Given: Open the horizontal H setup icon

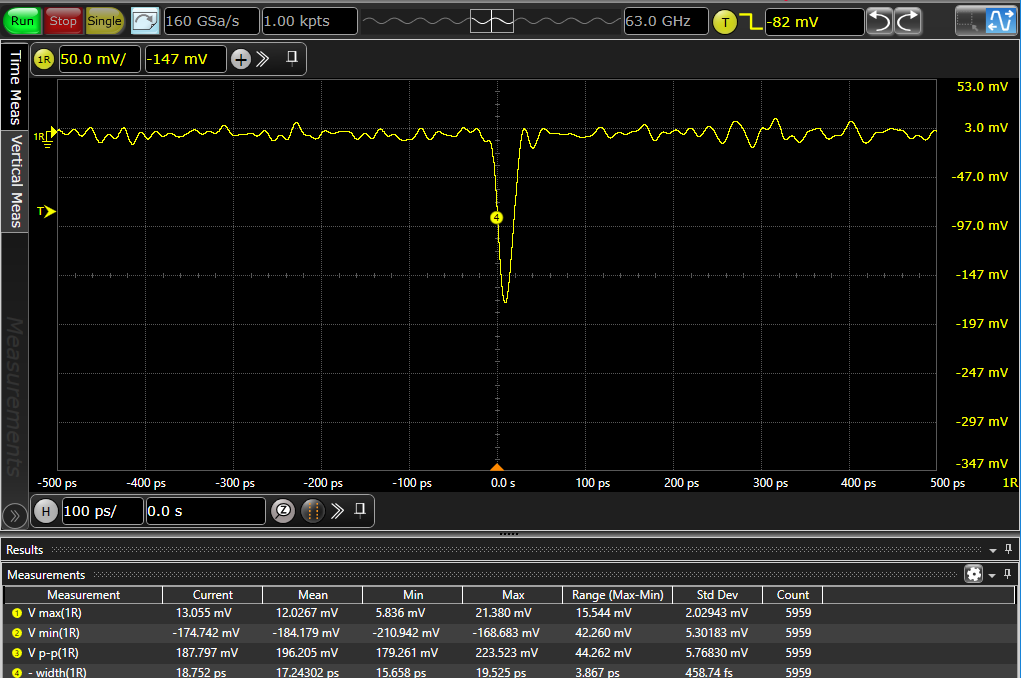Looking at the screenshot, I should [x=45, y=511].
